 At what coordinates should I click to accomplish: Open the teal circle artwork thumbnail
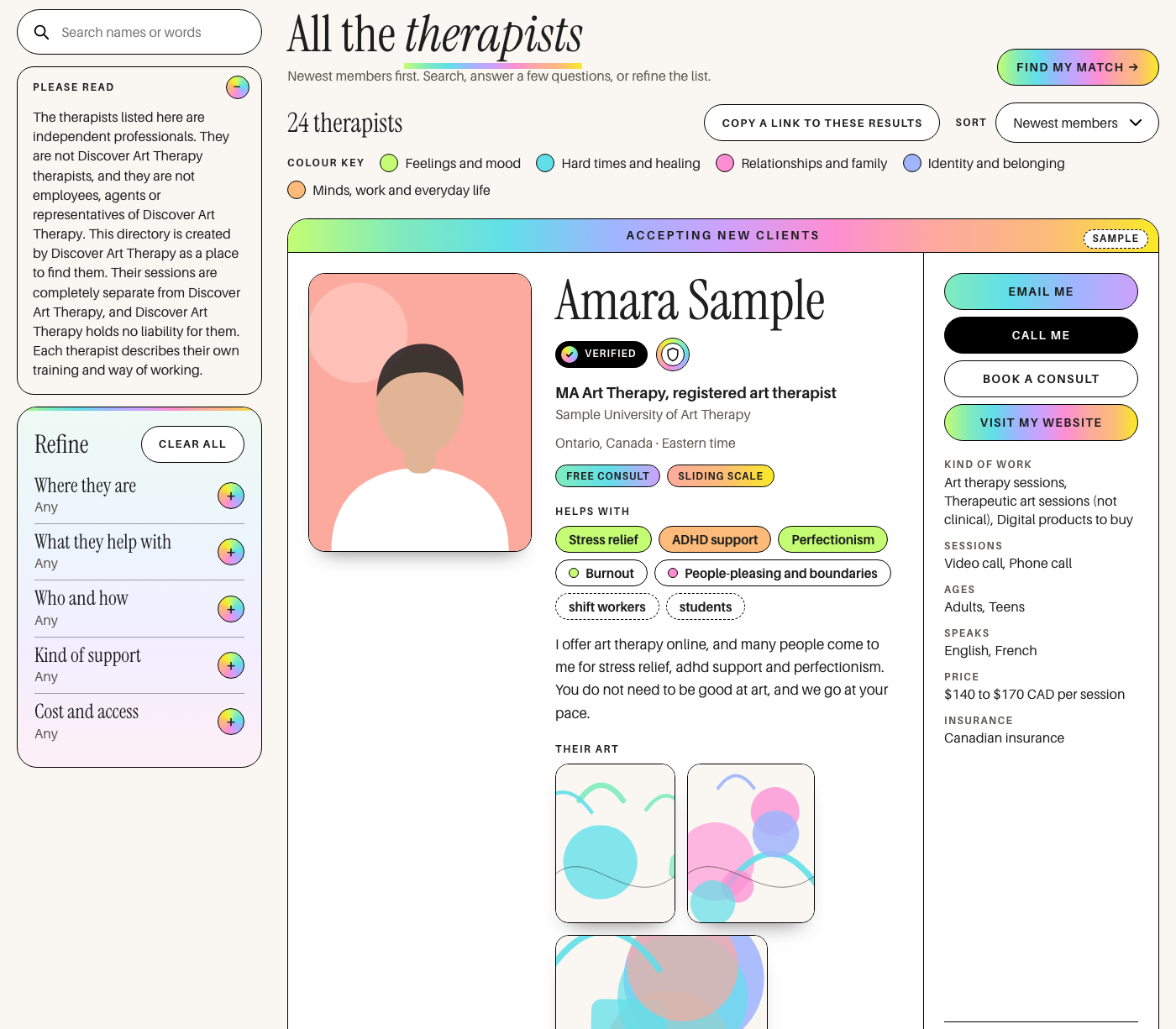click(615, 843)
